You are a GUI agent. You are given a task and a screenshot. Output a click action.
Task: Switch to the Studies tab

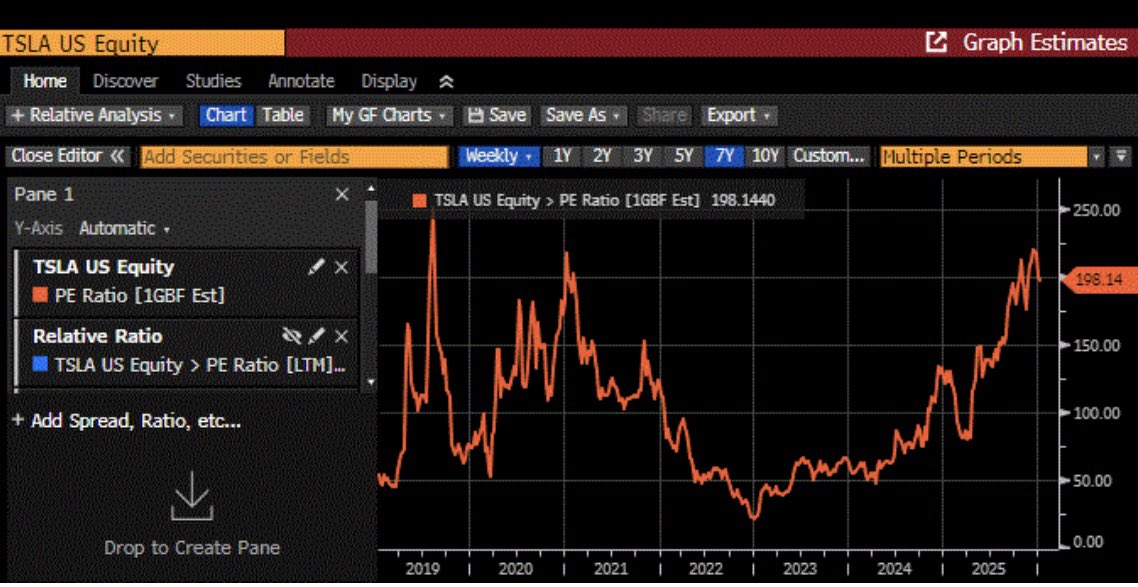(213, 81)
